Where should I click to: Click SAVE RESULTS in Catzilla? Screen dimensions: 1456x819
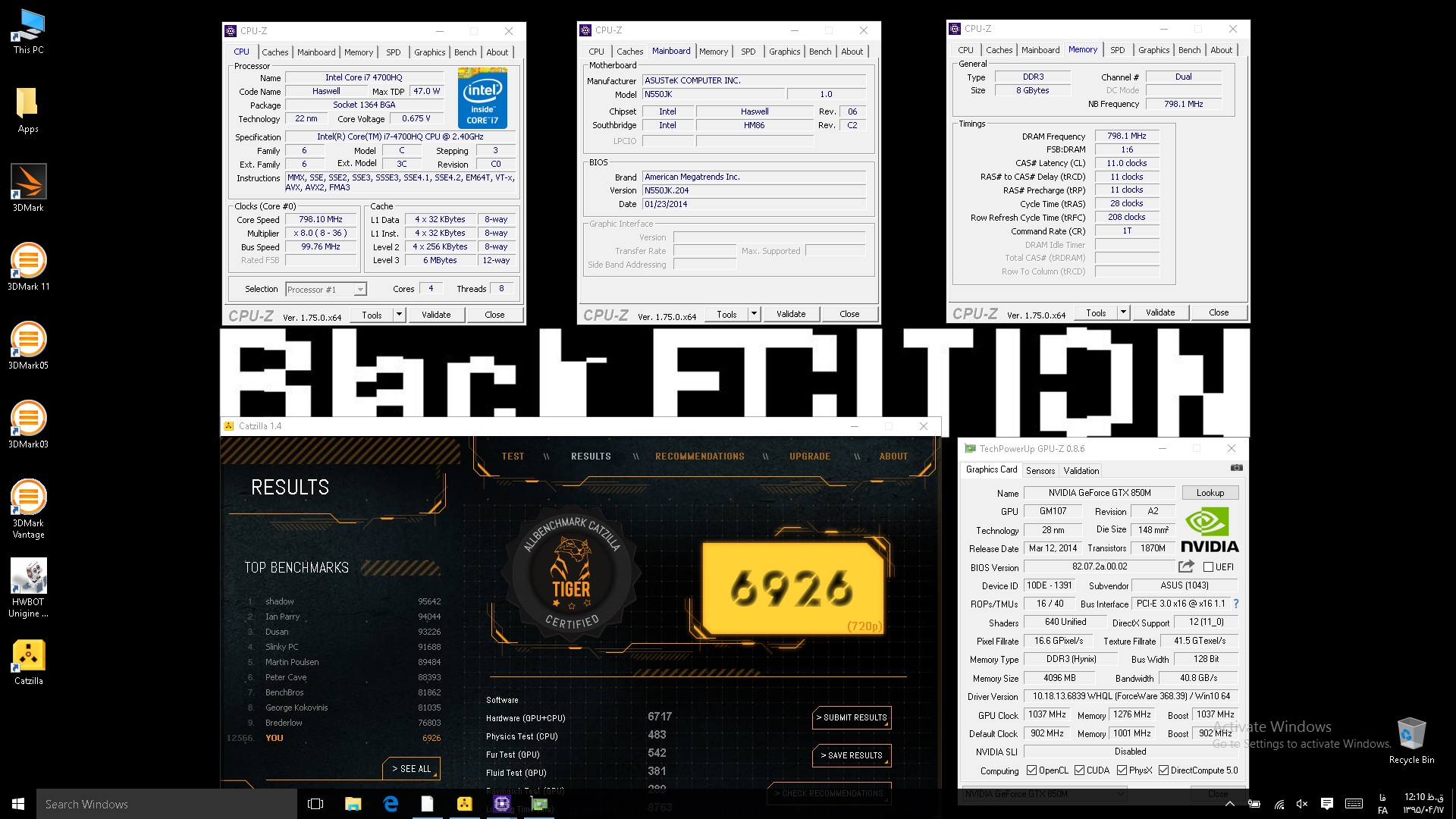tap(851, 755)
